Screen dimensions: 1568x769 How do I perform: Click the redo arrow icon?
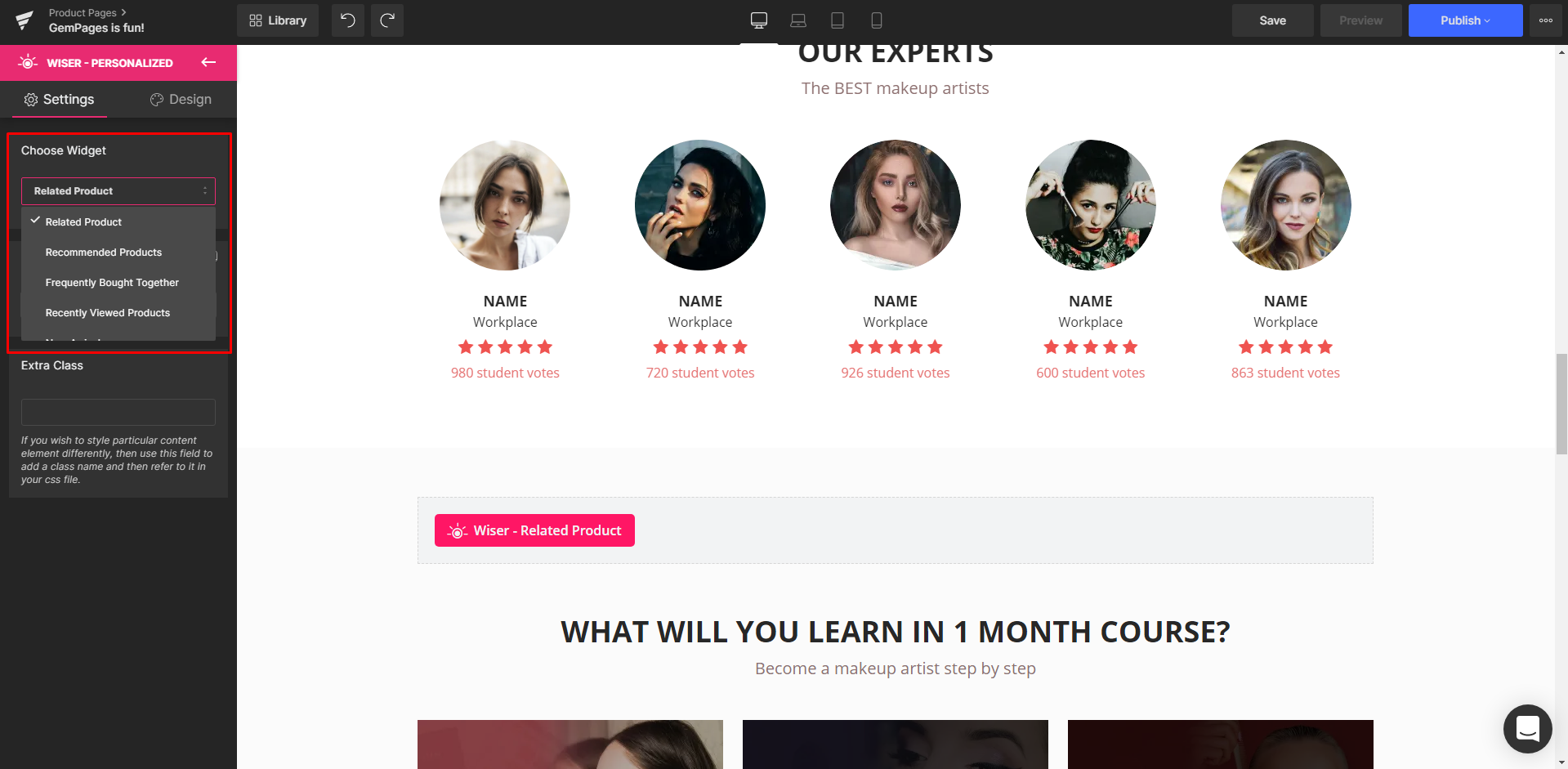[x=387, y=20]
